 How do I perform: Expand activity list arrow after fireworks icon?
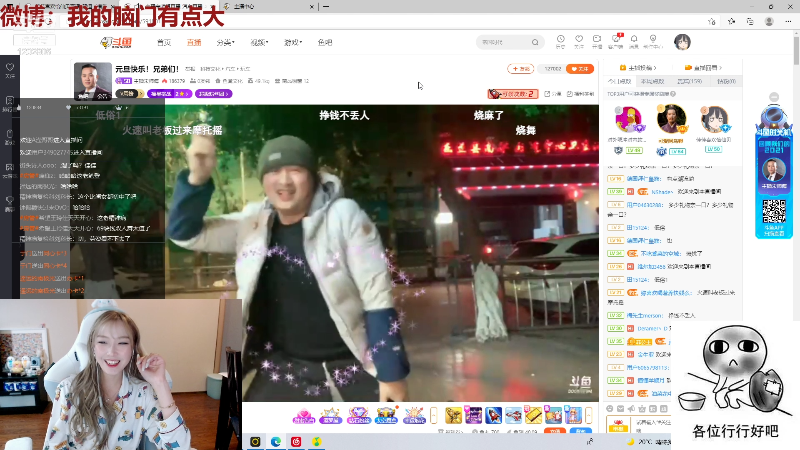(x=434, y=415)
